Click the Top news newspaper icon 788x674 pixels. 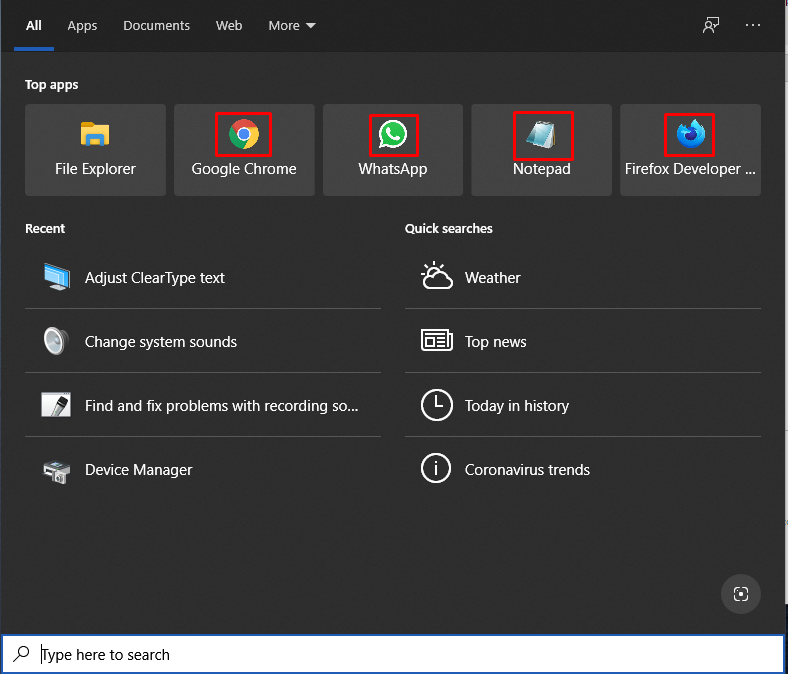pos(436,340)
